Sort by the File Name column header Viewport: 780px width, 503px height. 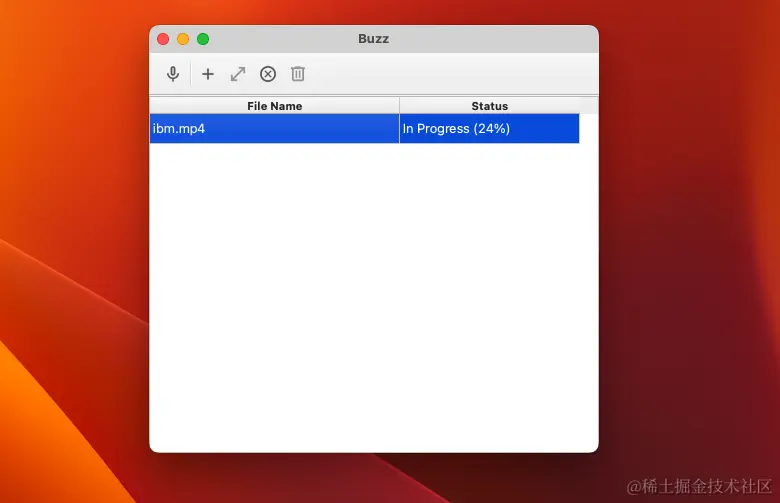[x=274, y=106]
